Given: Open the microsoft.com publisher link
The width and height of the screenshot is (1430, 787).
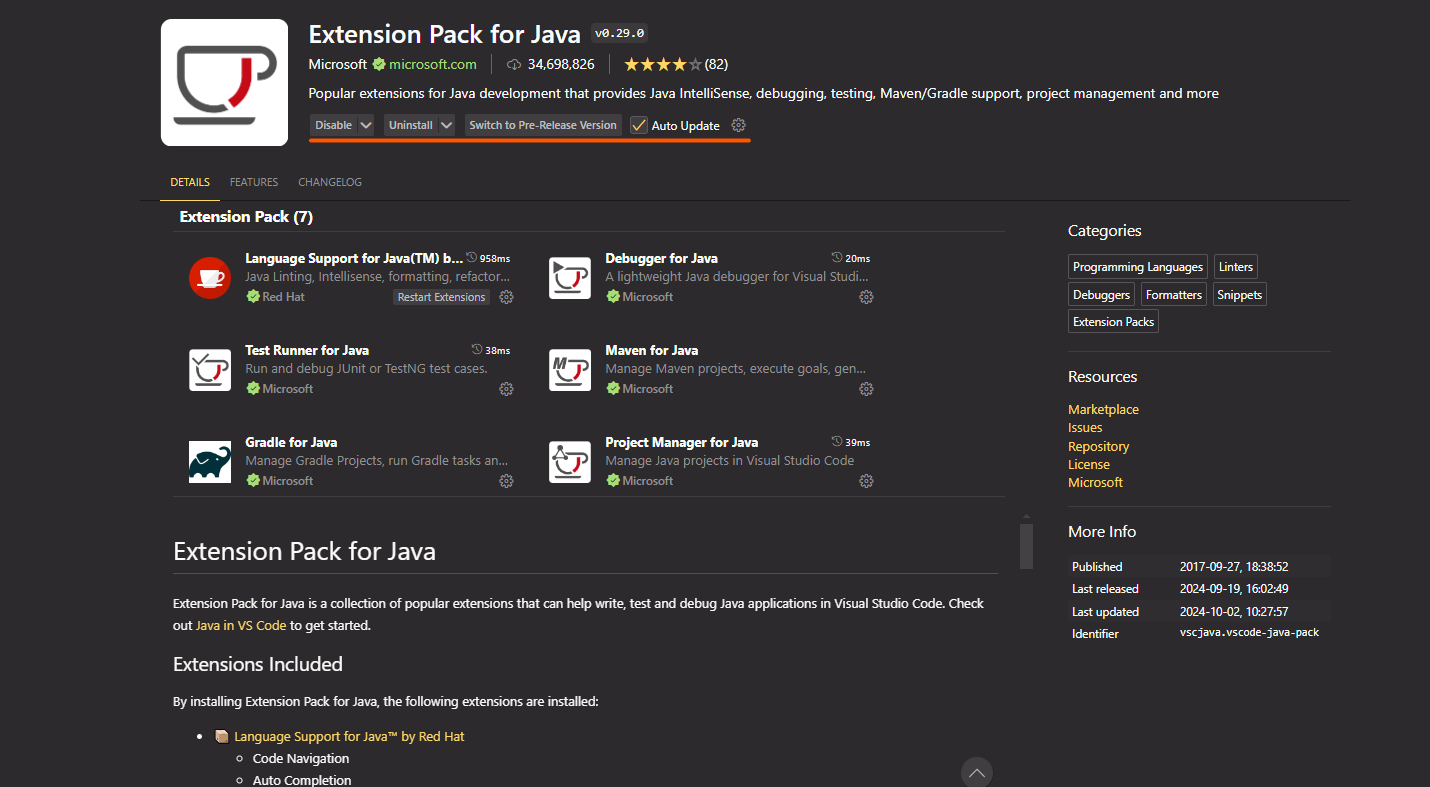Looking at the screenshot, I should point(433,65).
